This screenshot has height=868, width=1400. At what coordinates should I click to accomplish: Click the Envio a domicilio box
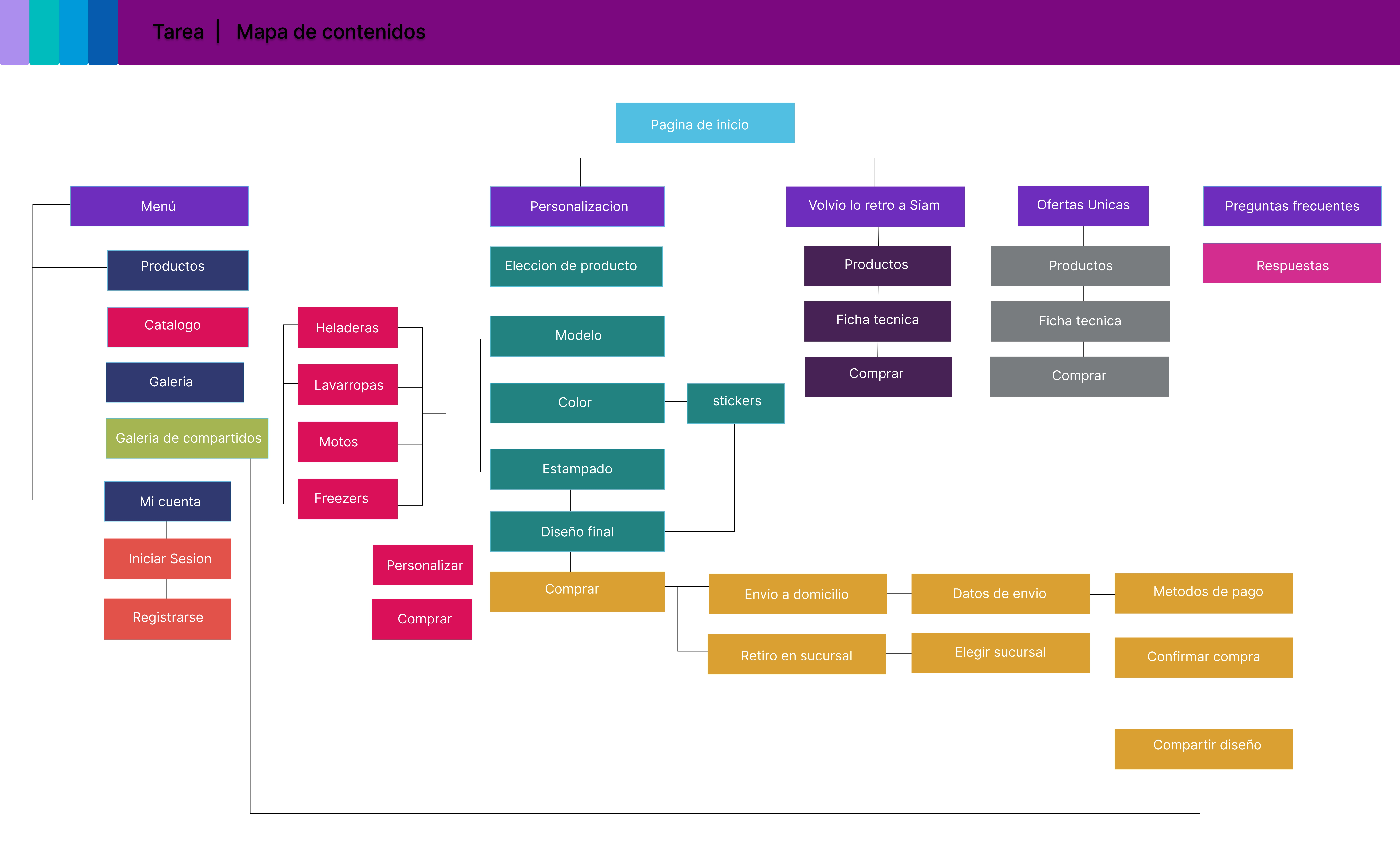pyautogui.click(x=797, y=594)
